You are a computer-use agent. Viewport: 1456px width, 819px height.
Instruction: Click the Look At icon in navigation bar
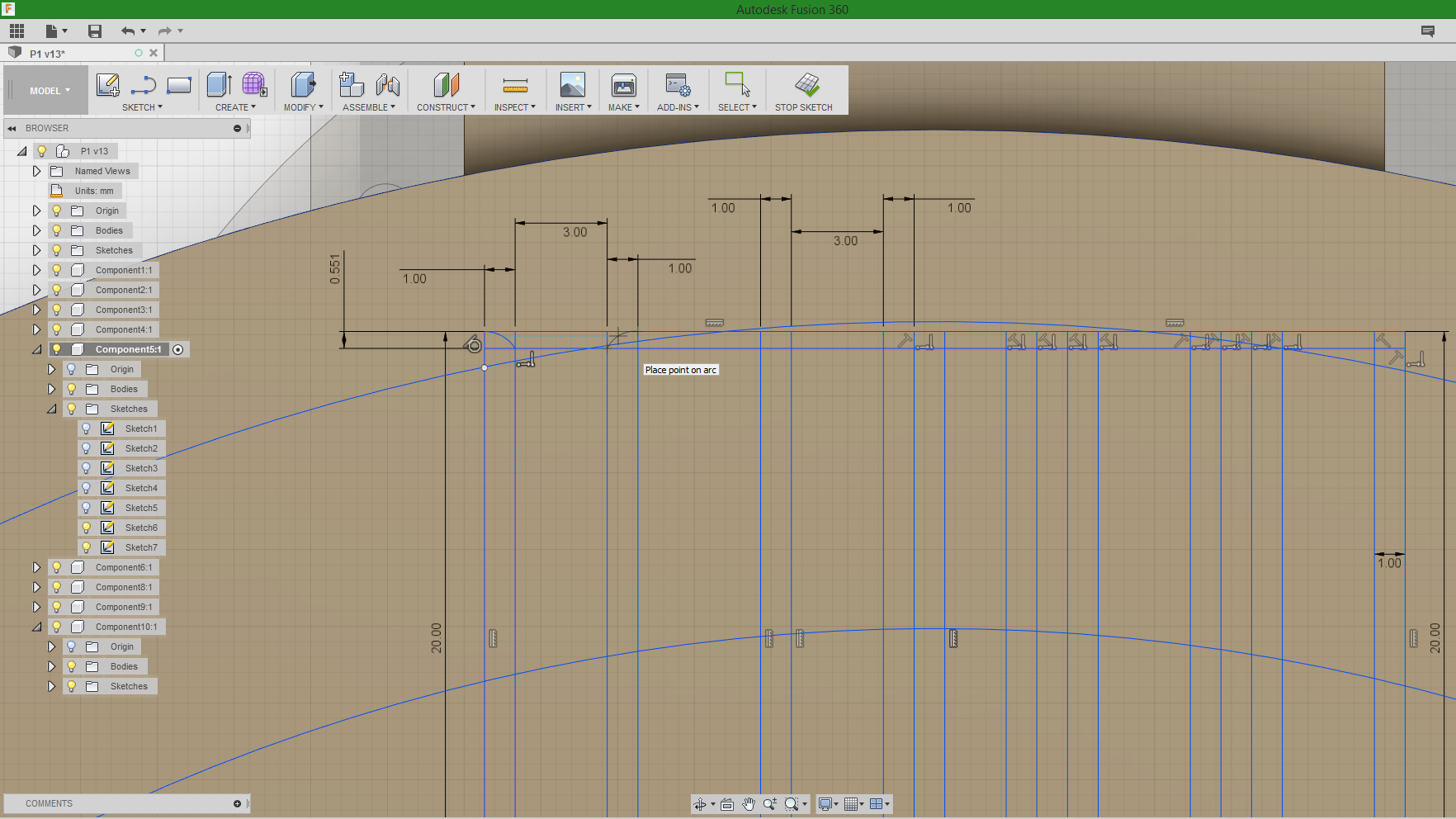[727, 804]
